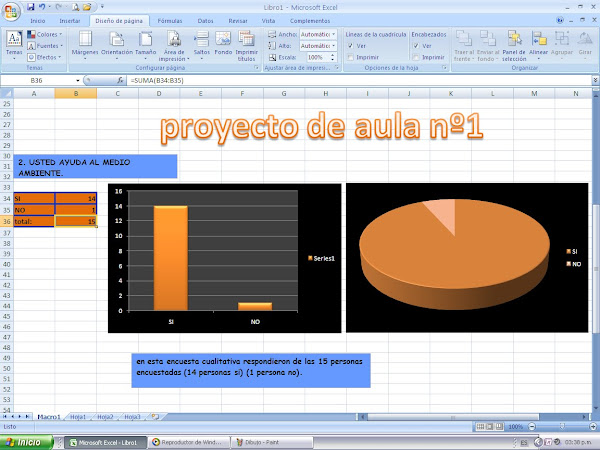Switch to Inicio ribbon tab
Screen dimensions: 600x450
[38, 21]
